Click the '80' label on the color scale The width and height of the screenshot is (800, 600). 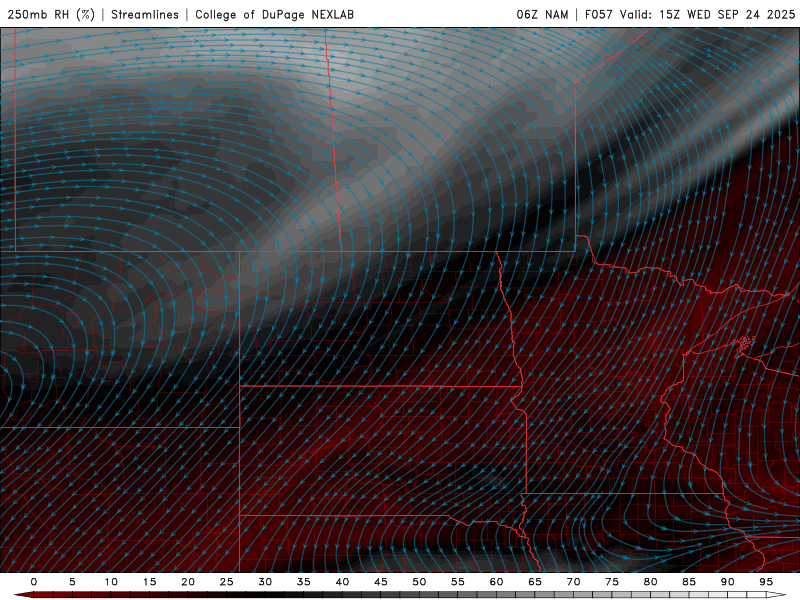650,582
